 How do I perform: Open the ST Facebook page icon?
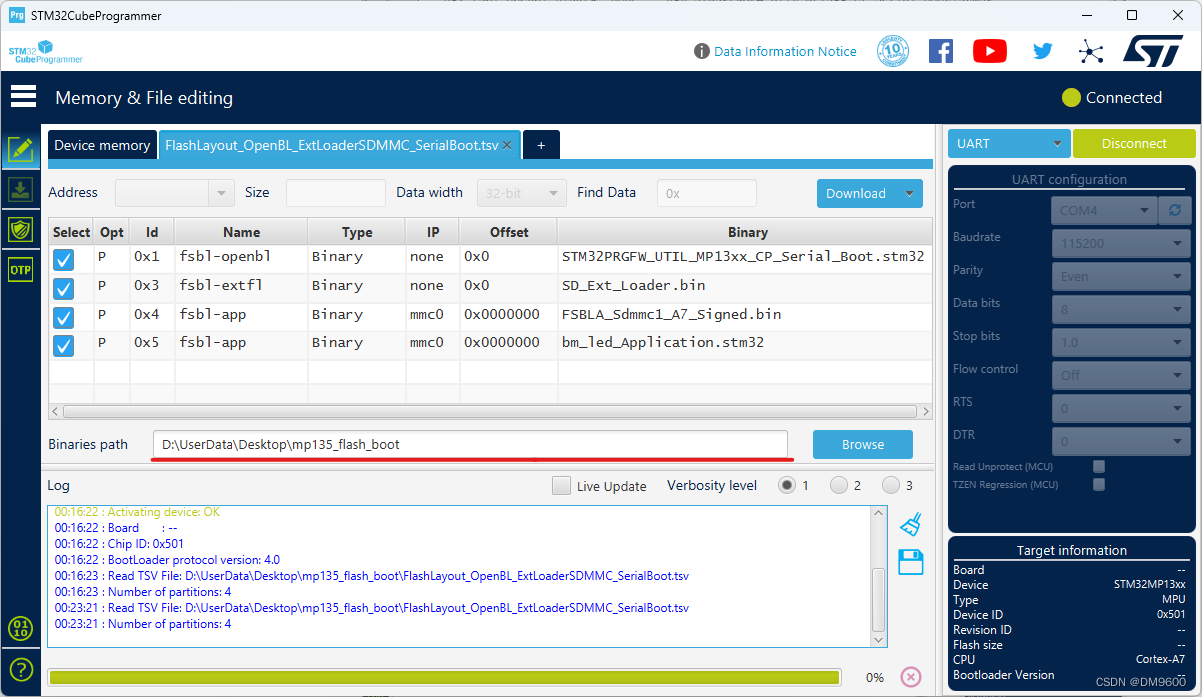(941, 51)
